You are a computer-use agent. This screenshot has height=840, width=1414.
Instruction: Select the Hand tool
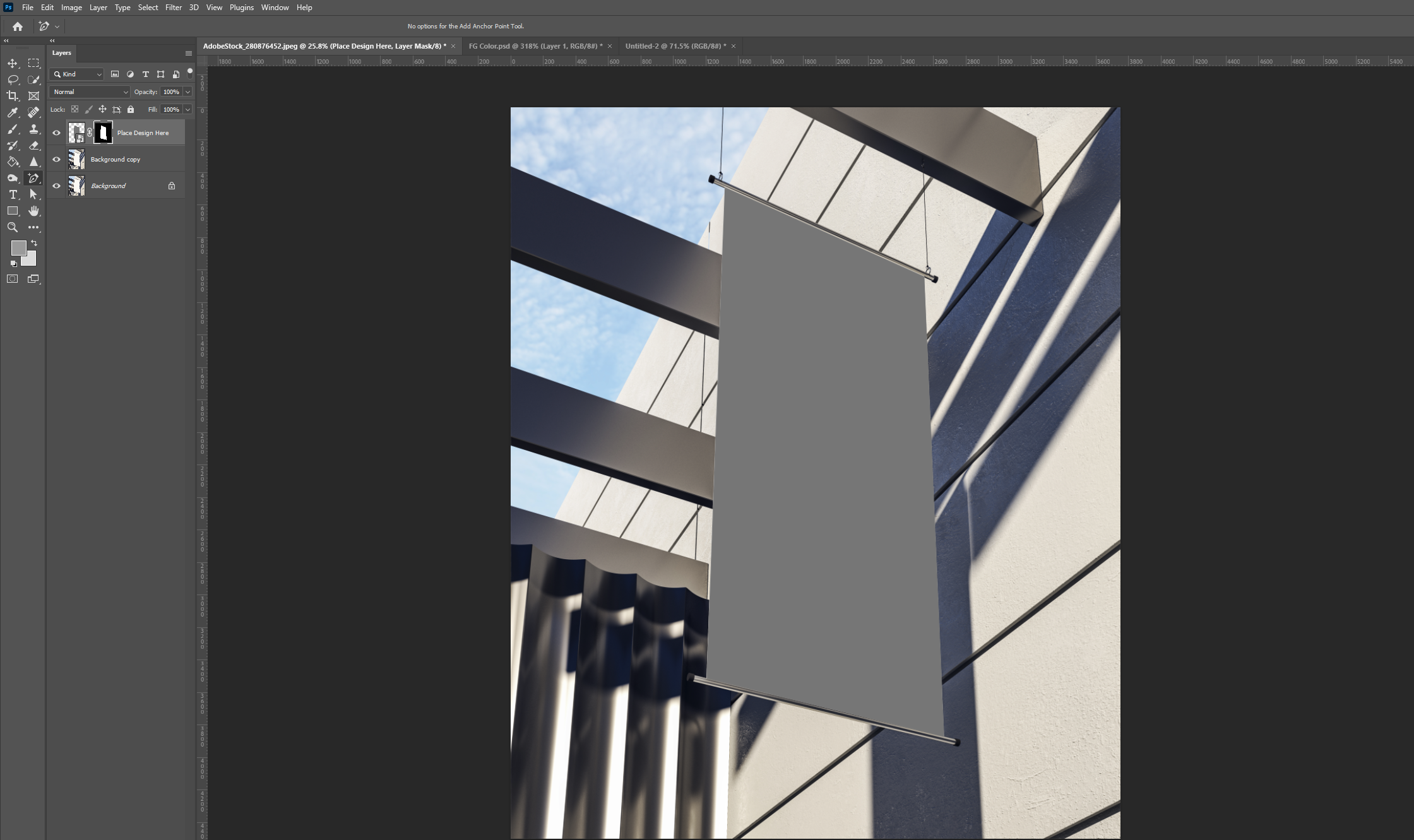click(x=33, y=211)
